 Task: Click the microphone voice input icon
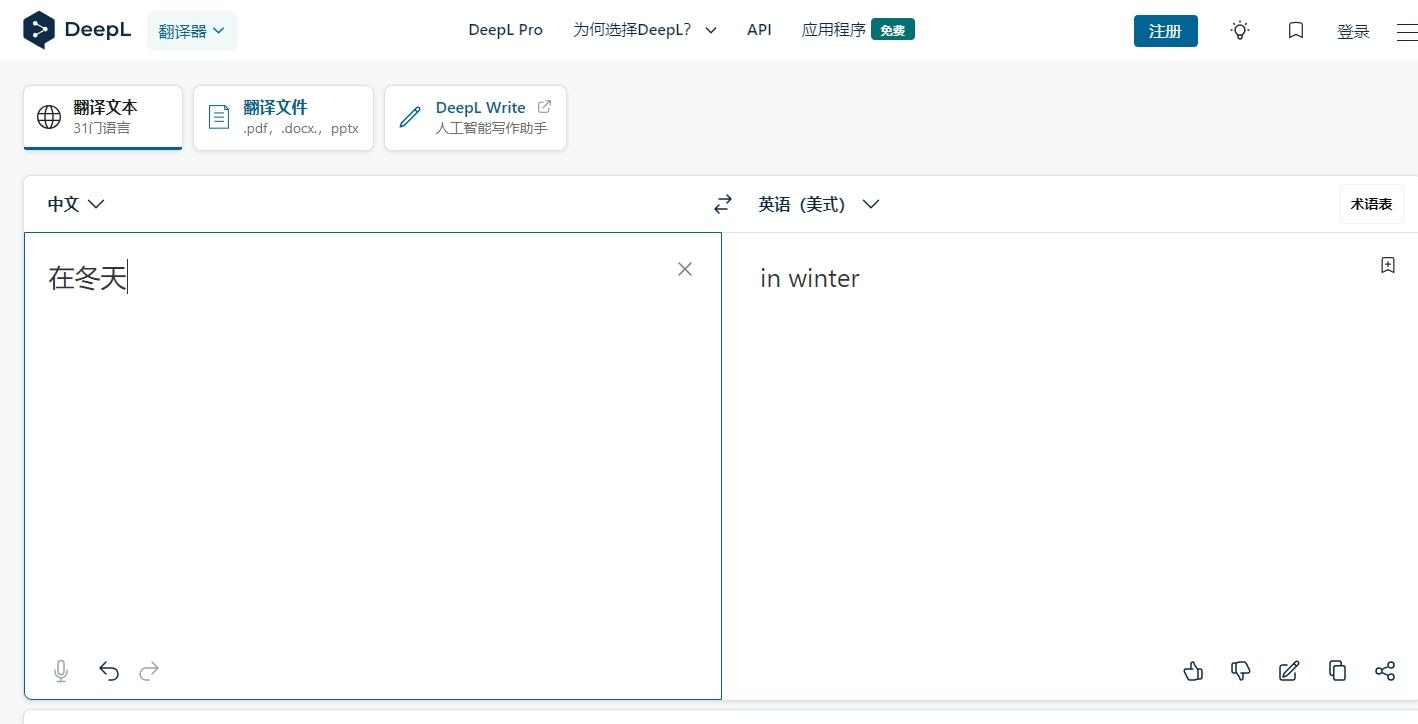61,671
